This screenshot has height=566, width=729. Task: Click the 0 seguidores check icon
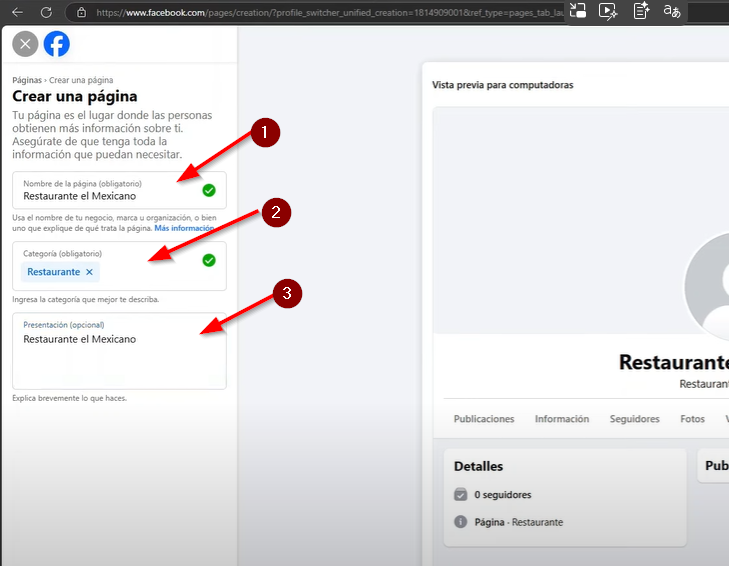click(460, 494)
